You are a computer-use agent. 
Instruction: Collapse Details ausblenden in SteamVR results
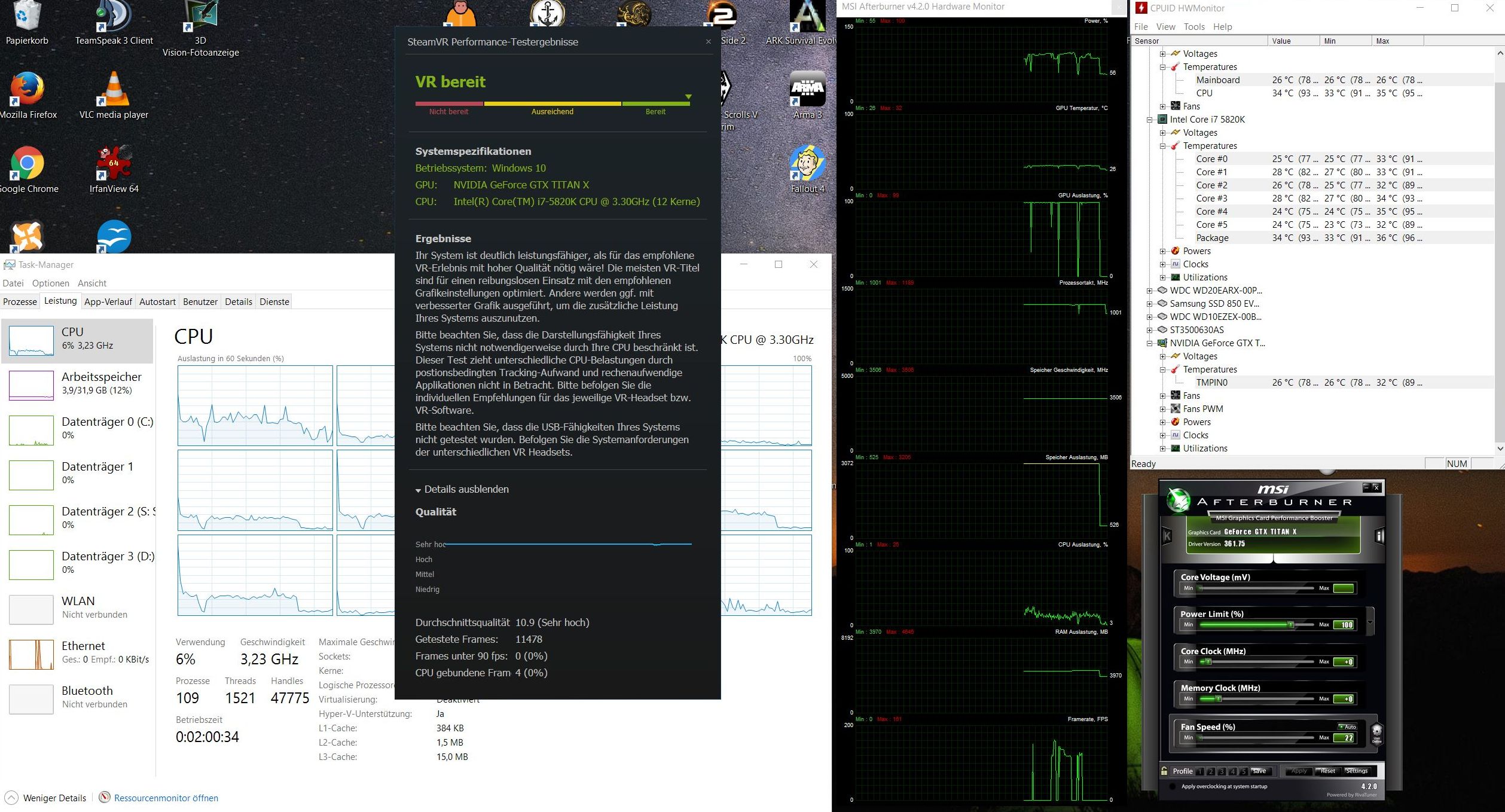coord(462,489)
